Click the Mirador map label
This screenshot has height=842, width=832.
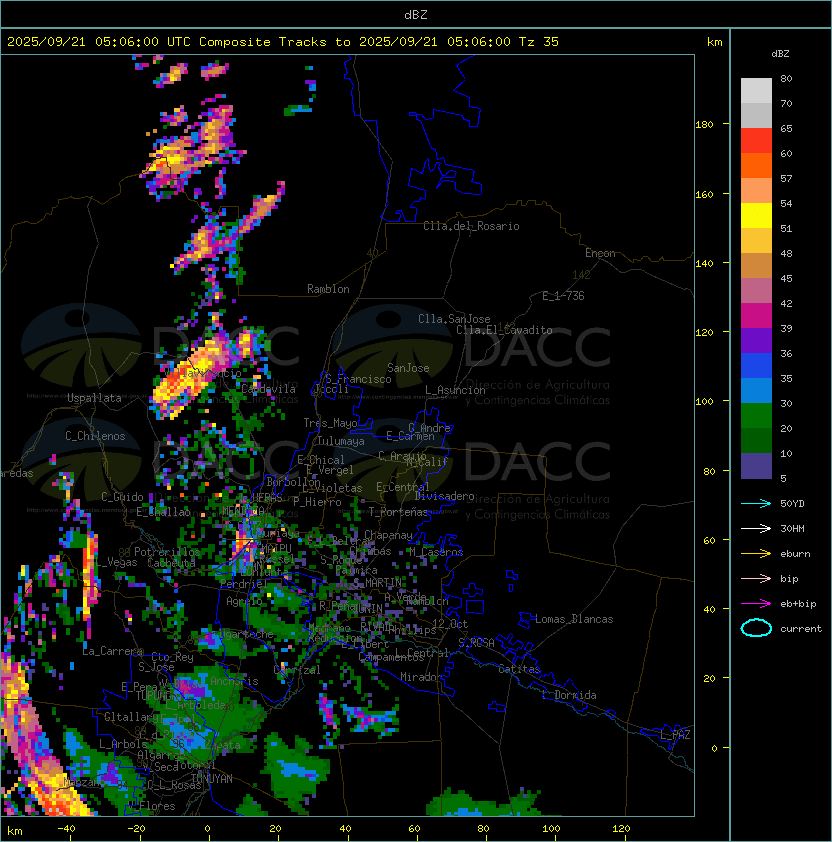(422, 677)
